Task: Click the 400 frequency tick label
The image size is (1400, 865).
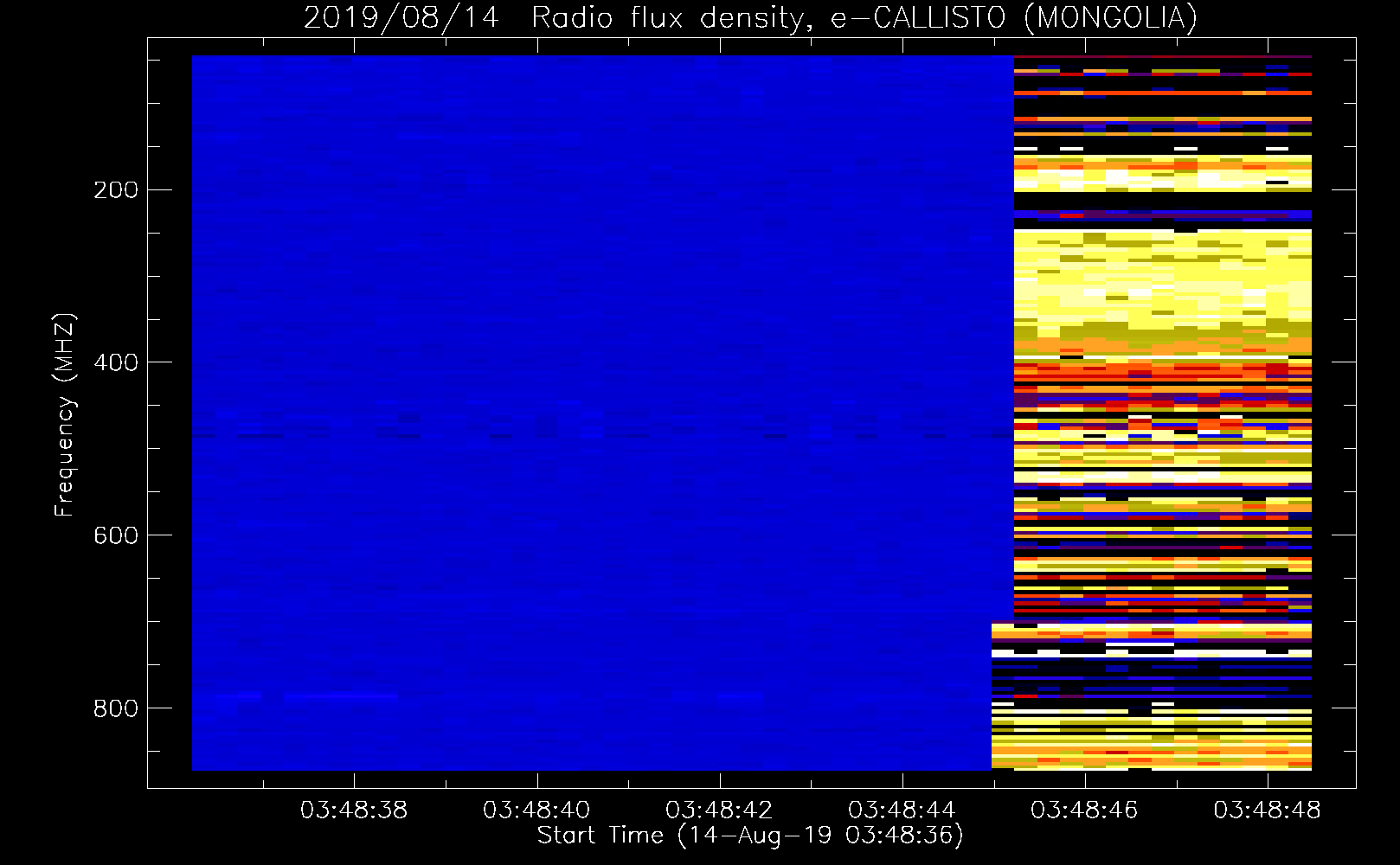Action: pyautogui.click(x=115, y=362)
